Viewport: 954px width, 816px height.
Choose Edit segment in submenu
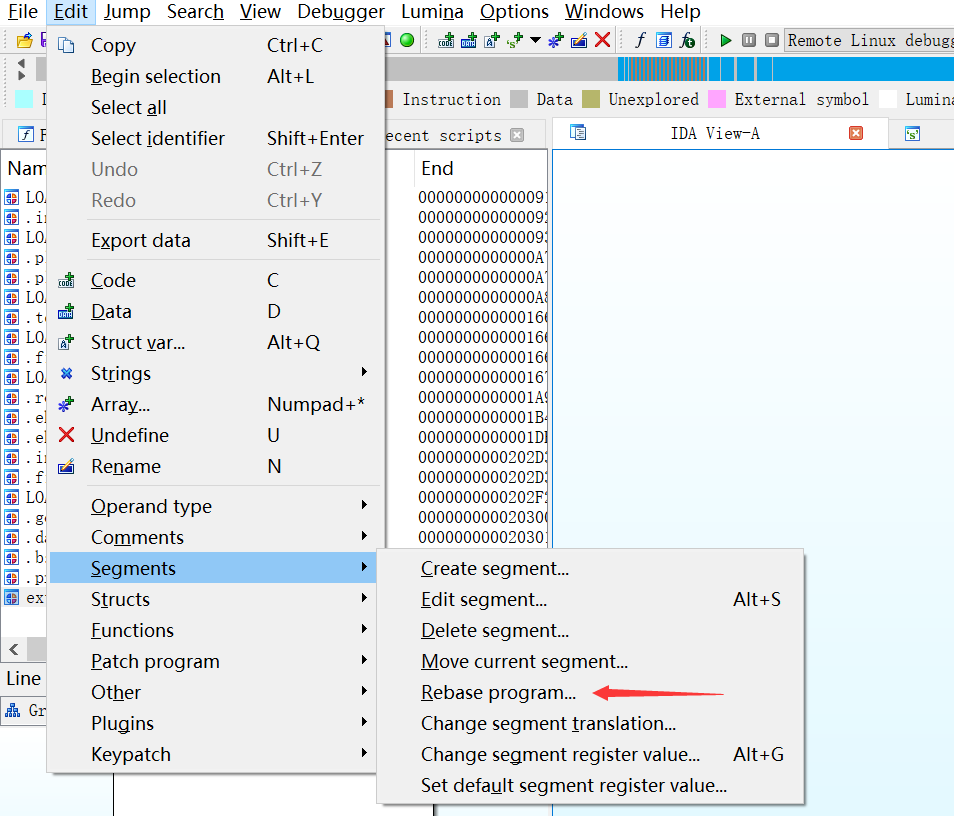pos(484,599)
